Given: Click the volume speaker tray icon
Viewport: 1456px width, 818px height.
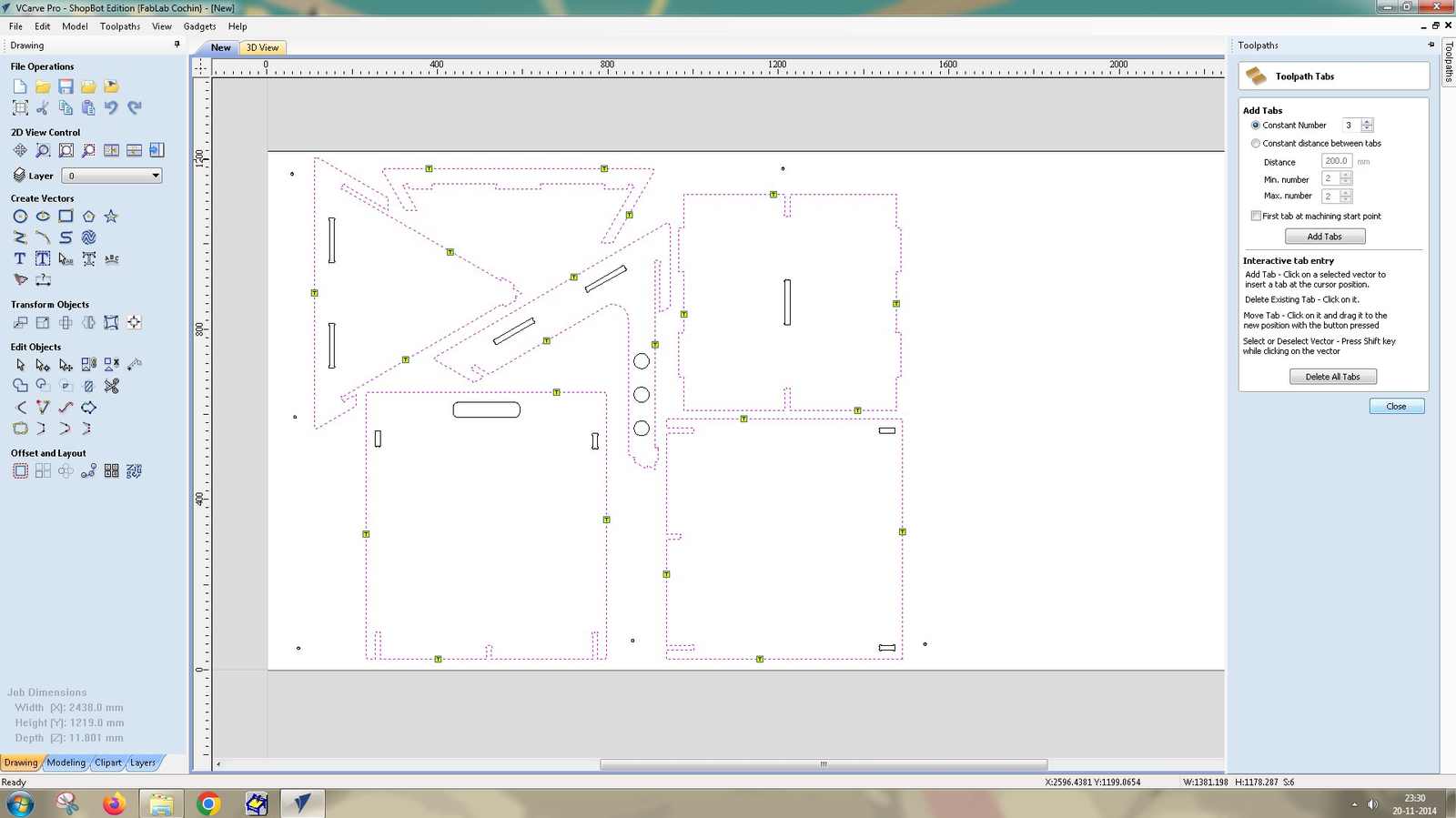Looking at the screenshot, I should tap(1372, 804).
